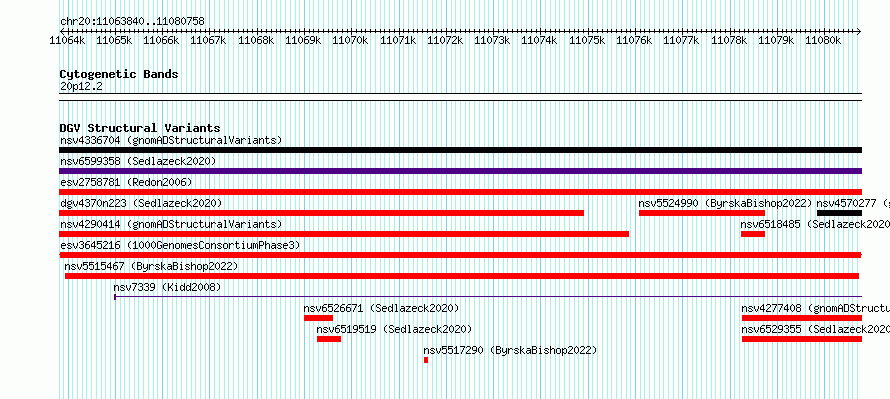Click the 11067k ruler tick label

[x=209, y=40]
